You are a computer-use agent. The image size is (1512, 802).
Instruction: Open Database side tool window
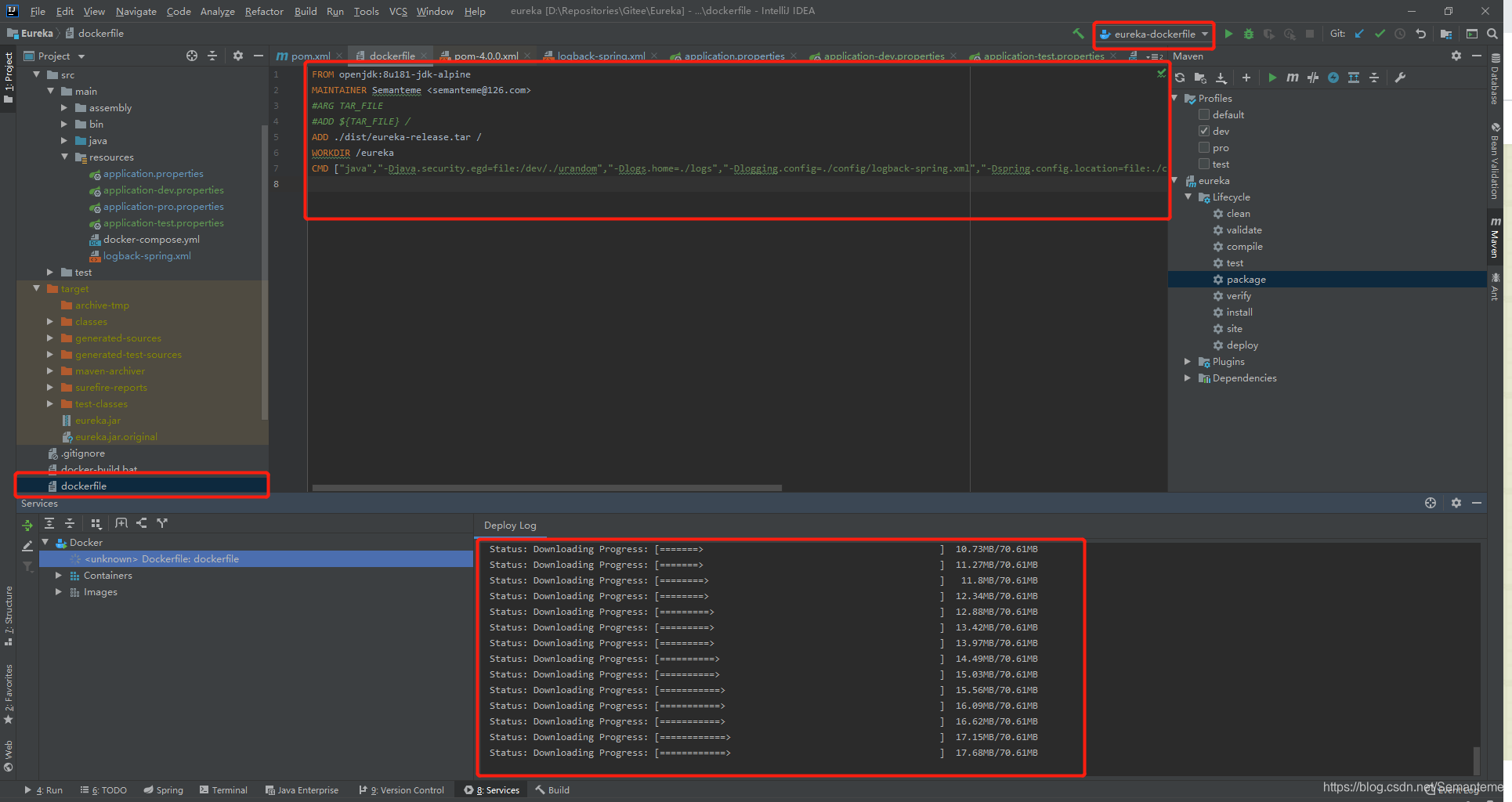coord(1495,78)
